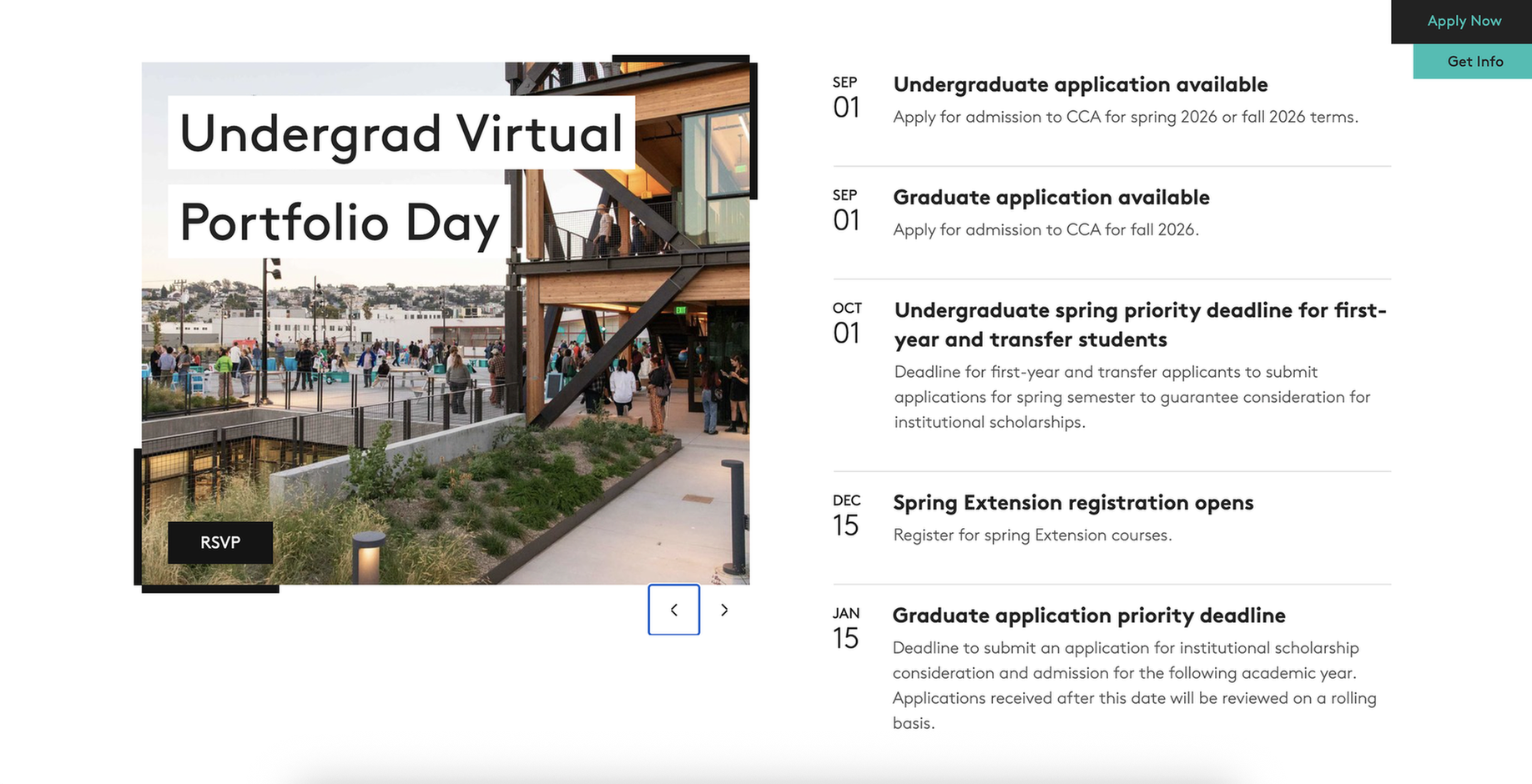1532x784 pixels.
Task: Select the "Undergrad Virtual" headline text
Action: [x=401, y=133]
